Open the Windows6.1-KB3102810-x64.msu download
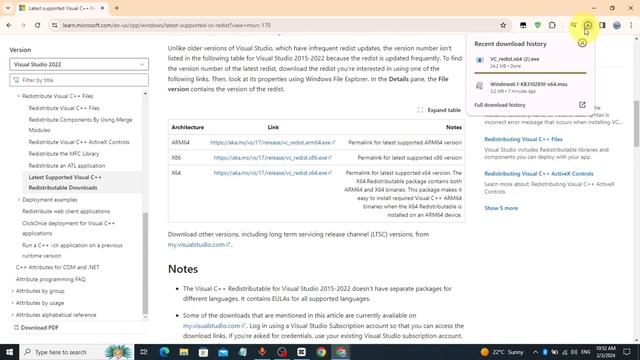 (x=530, y=87)
